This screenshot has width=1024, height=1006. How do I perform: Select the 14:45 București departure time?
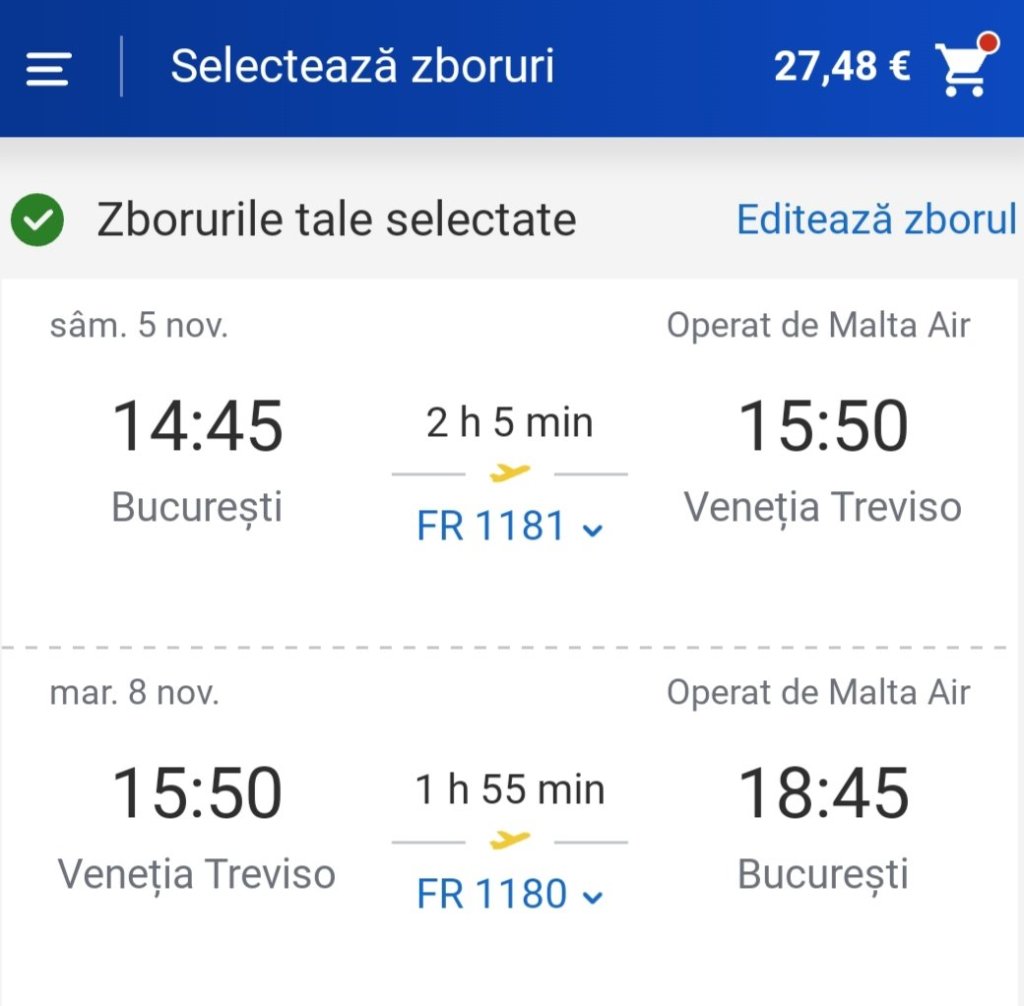point(197,427)
